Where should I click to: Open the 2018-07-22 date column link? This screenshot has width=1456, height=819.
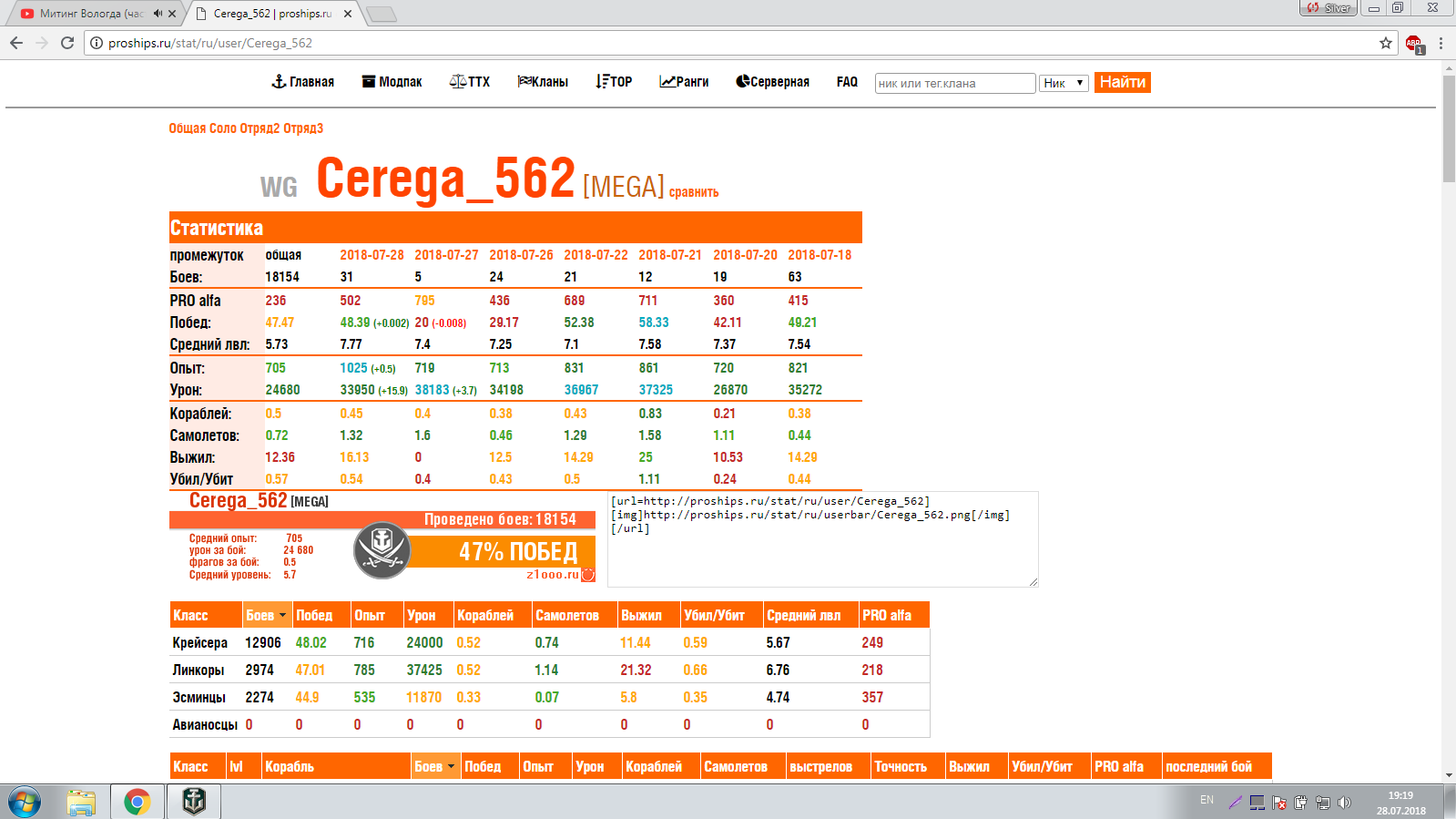point(596,255)
